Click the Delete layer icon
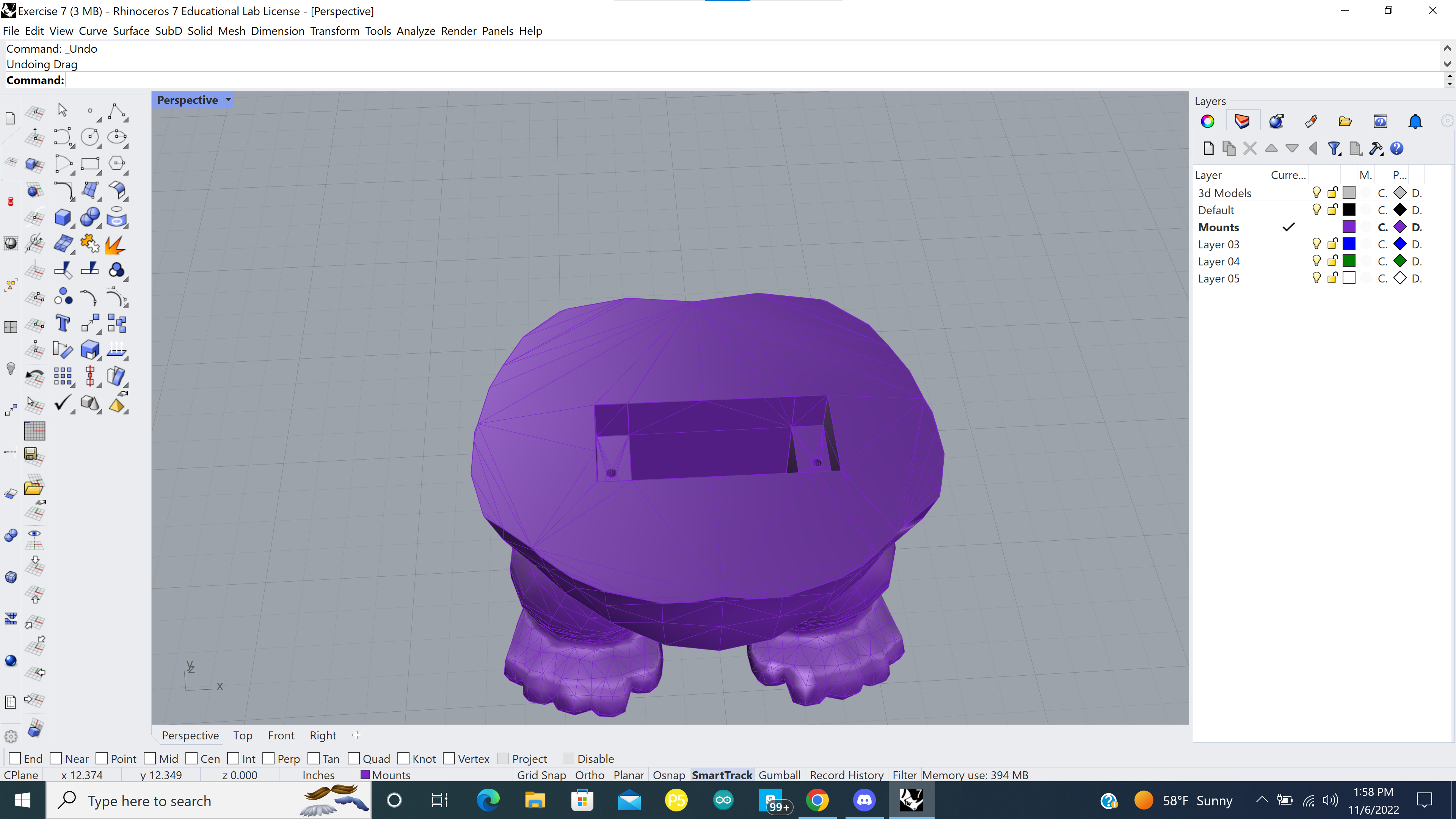Screen dimensions: 1456x819 pyautogui.click(x=1250, y=148)
